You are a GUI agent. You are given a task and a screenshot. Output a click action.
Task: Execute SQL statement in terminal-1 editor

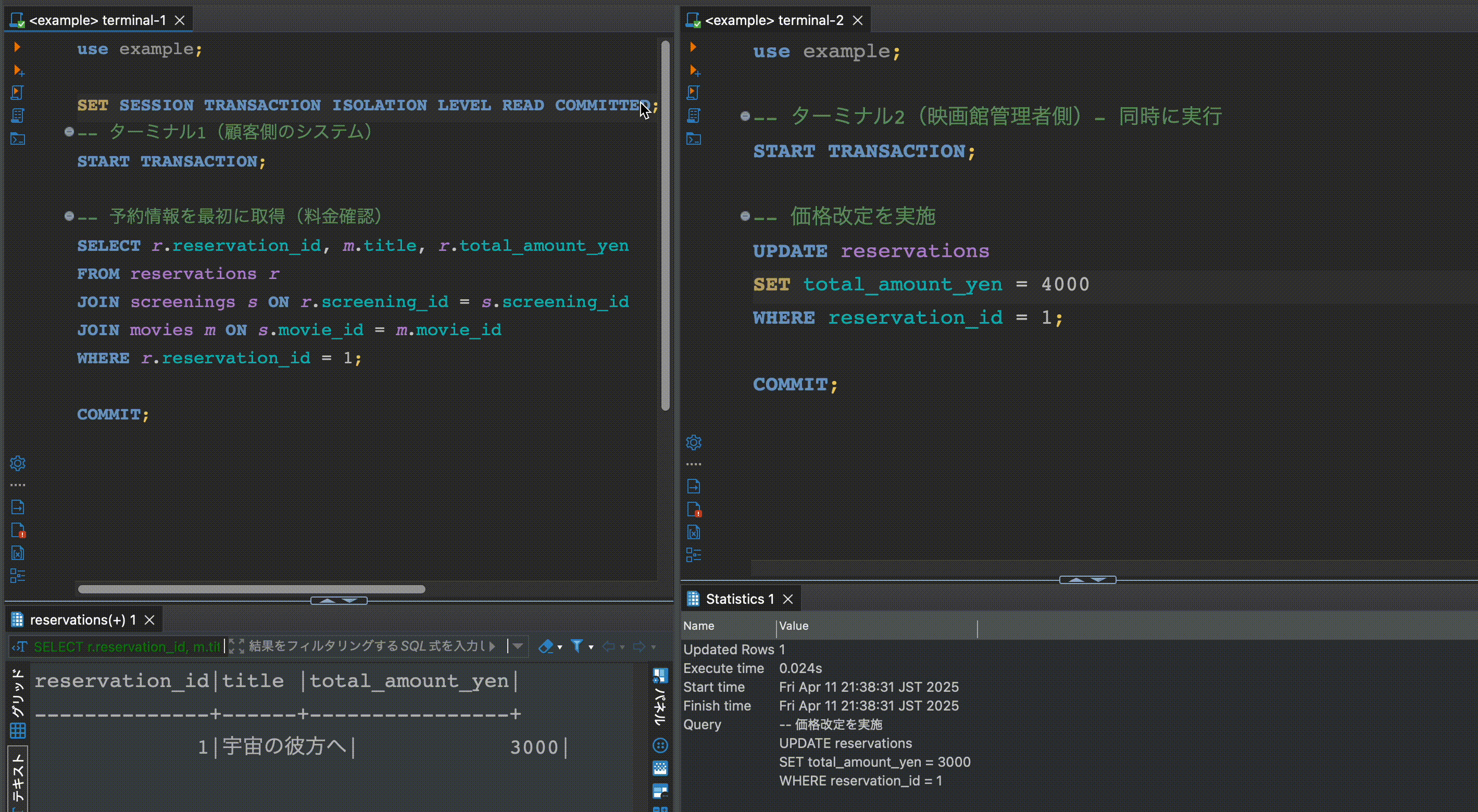click(x=17, y=47)
